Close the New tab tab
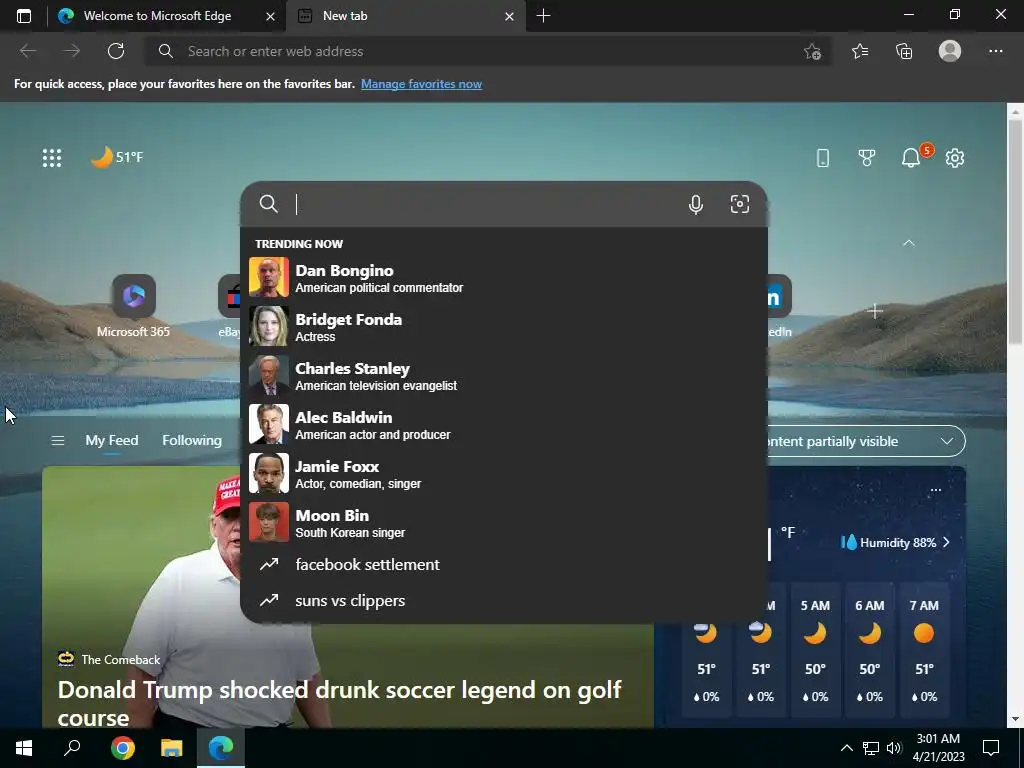Screen dimensions: 1024x768 point(509,16)
